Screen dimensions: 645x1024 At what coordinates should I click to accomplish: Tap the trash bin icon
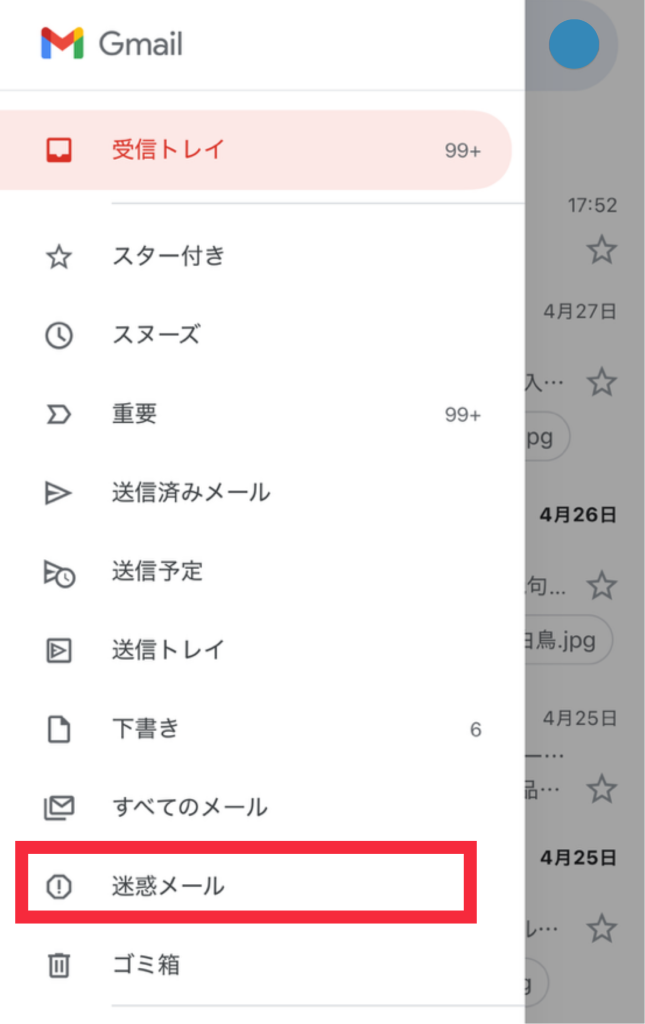[x=59, y=965]
